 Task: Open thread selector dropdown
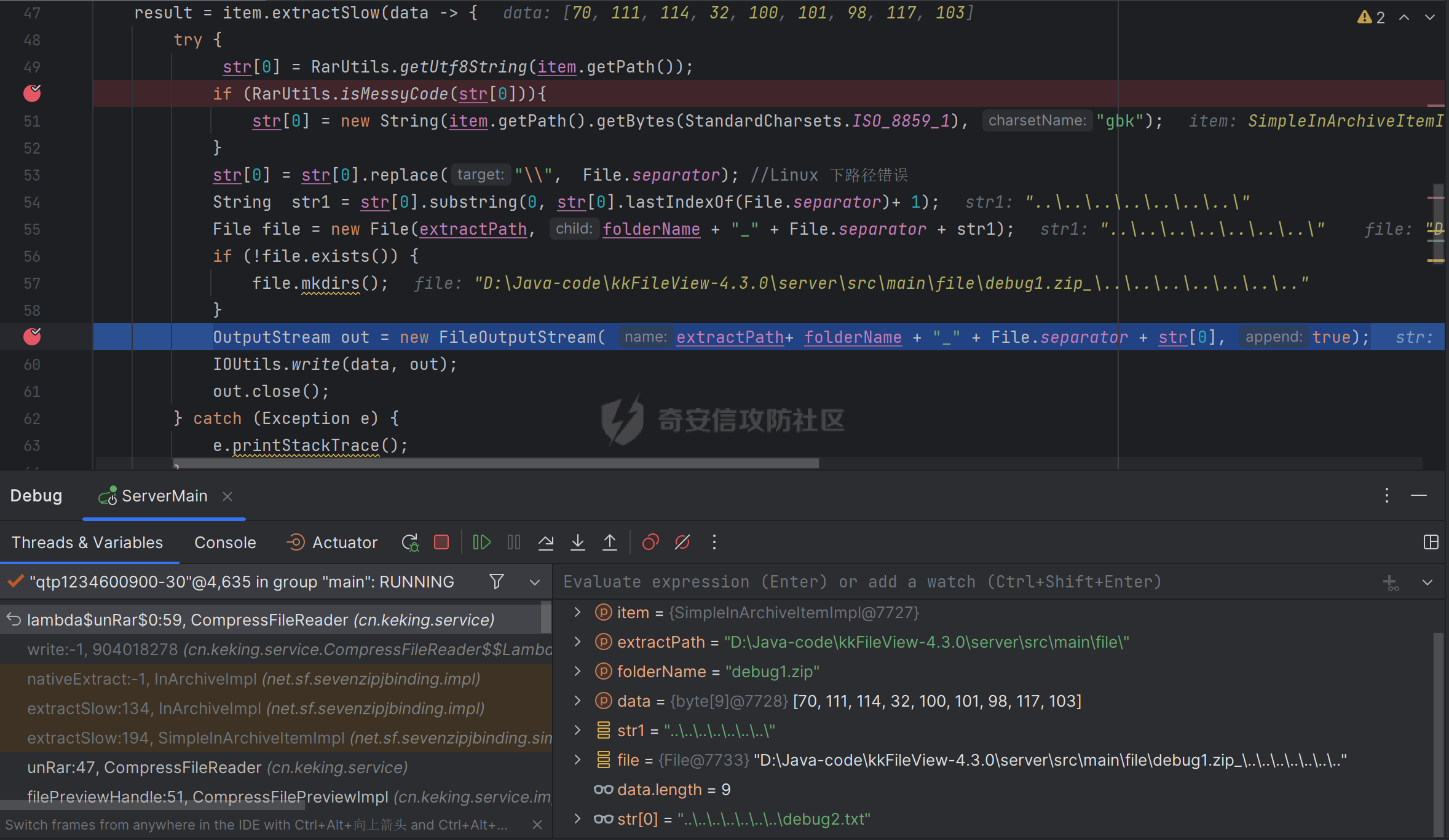[x=535, y=582]
